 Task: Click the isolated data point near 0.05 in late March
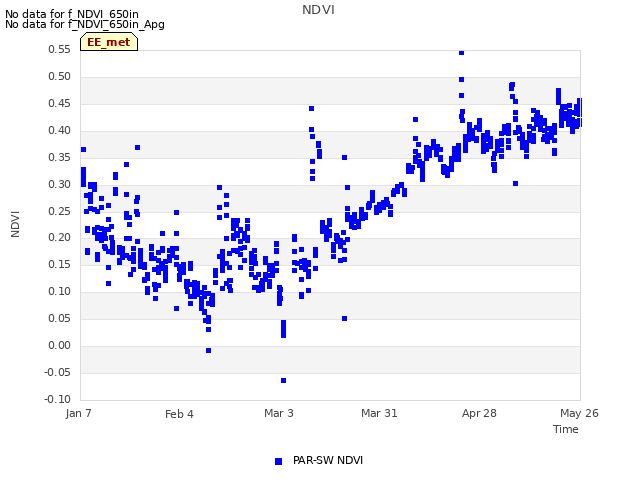point(344,318)
